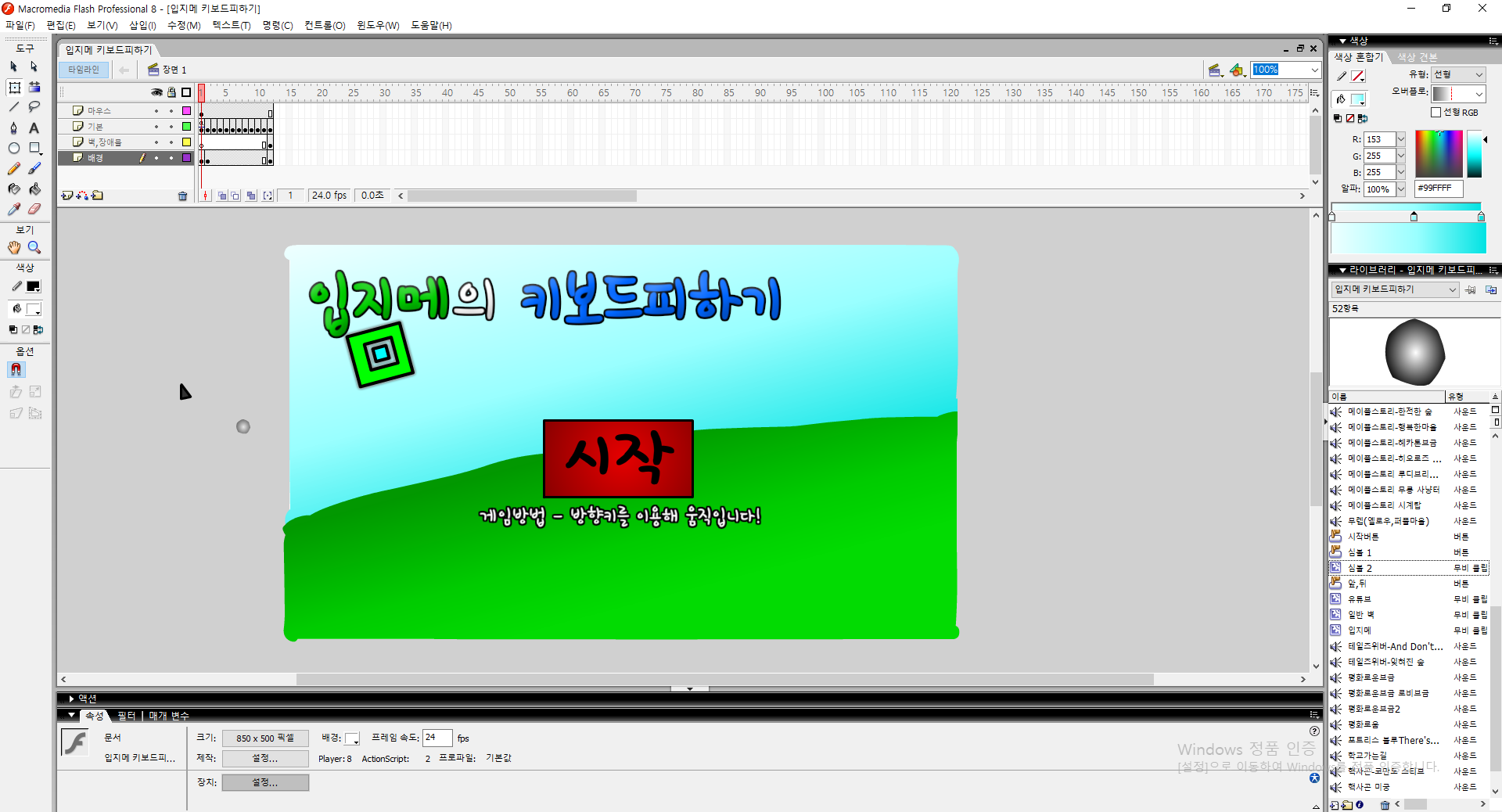Open the 유형 fill type dropdown
This screenshot has height=812, width=1502.
click(x=1458, y=74)
